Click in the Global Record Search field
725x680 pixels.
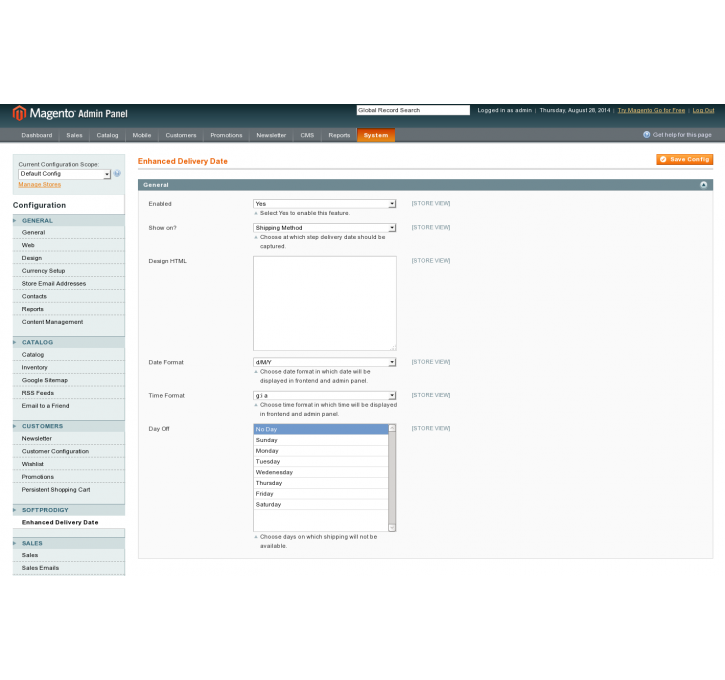coord(412,110)
